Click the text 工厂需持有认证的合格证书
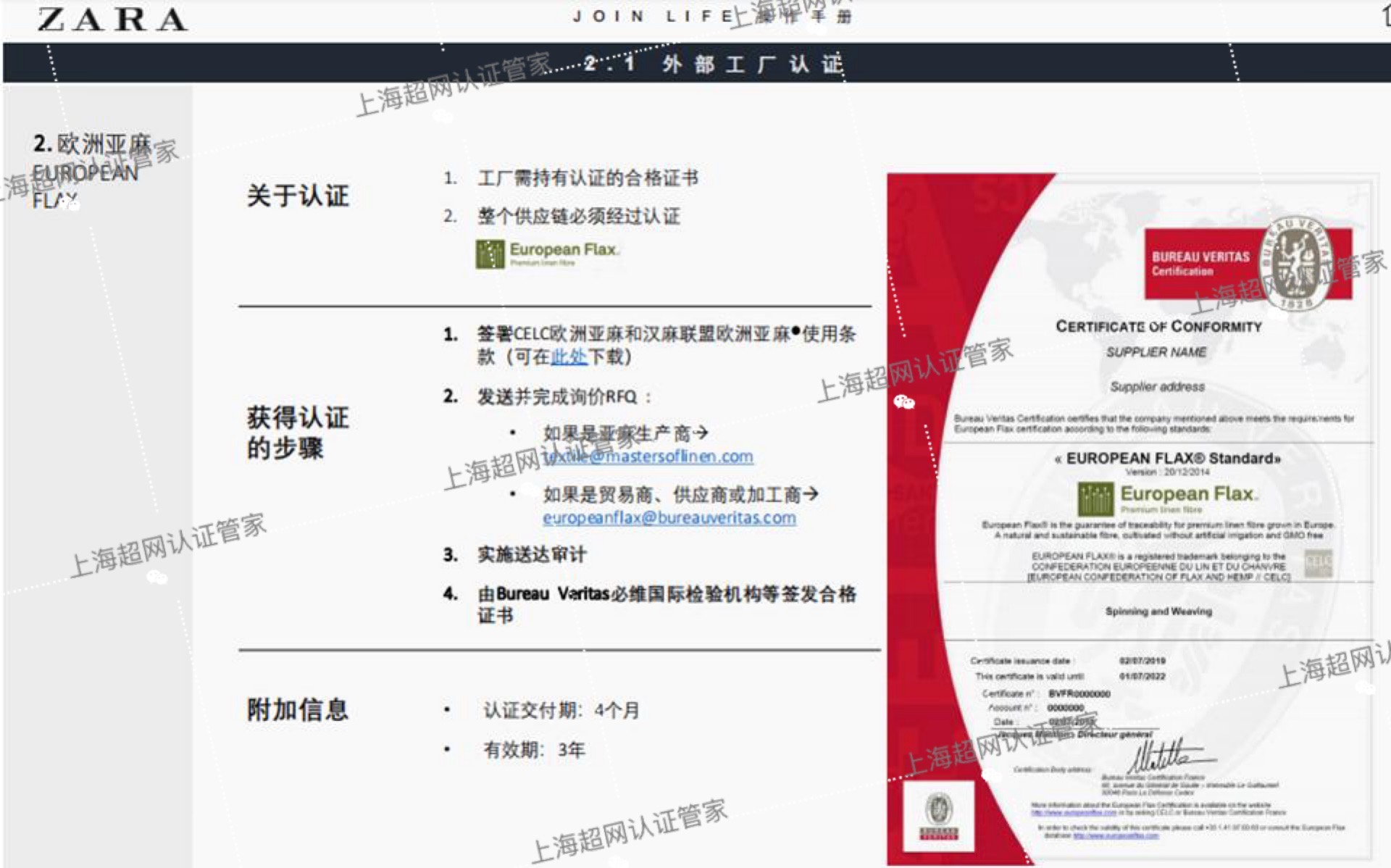 588,178
